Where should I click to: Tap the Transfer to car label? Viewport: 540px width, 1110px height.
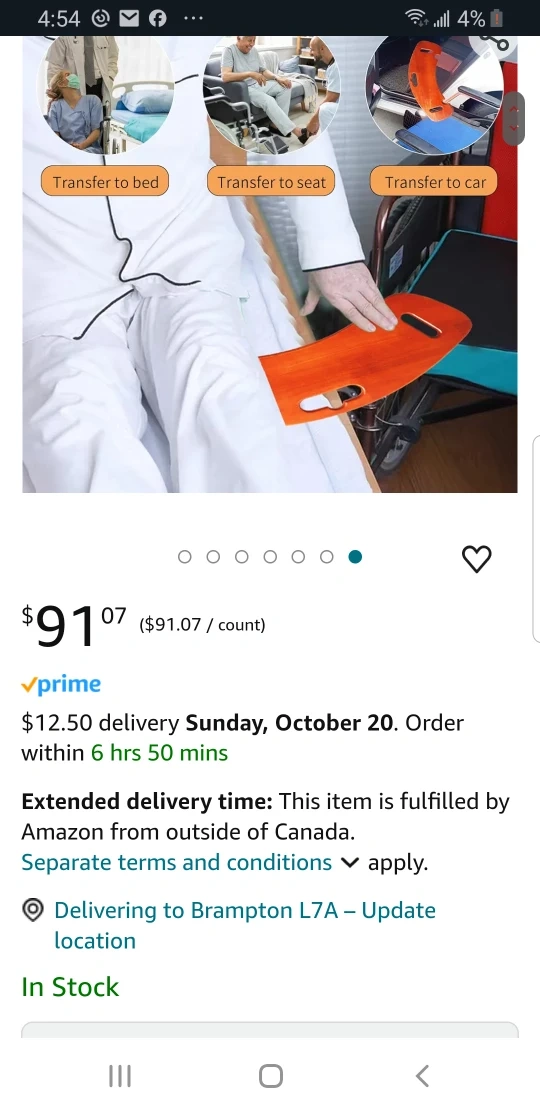[x=434, y=182]
